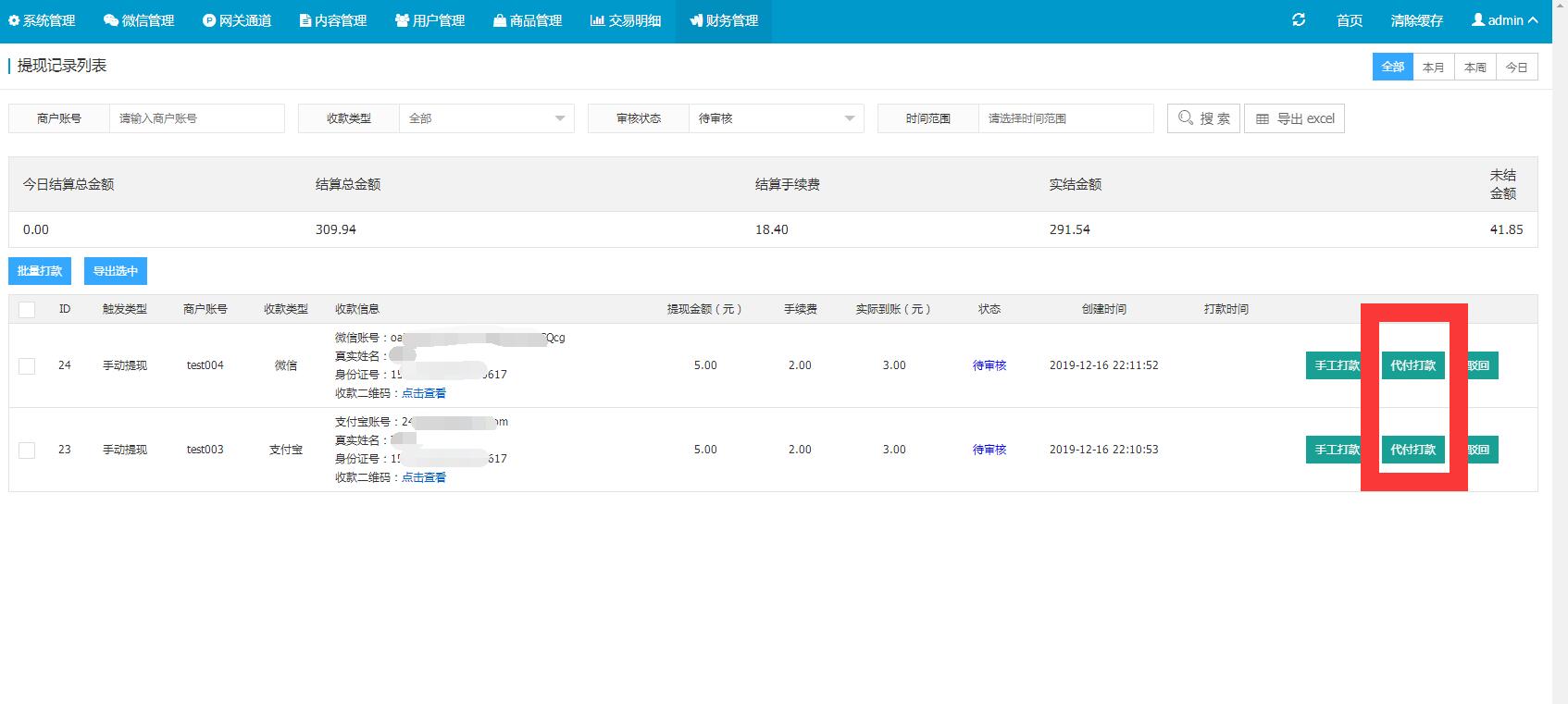Open 点击查看 QR link in row 23
1568x704 pixels.
424,477
